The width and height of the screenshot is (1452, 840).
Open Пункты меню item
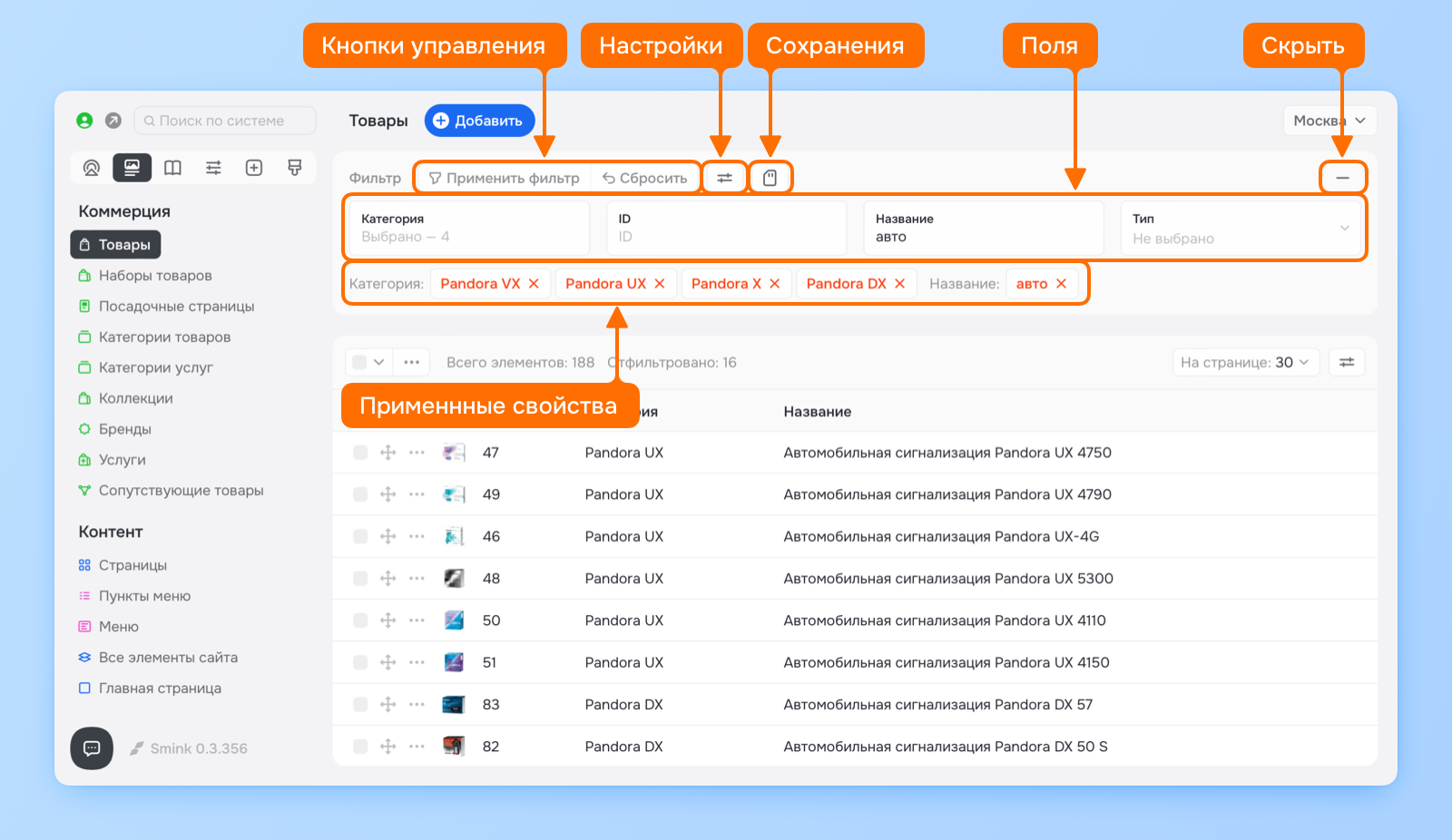134,596
